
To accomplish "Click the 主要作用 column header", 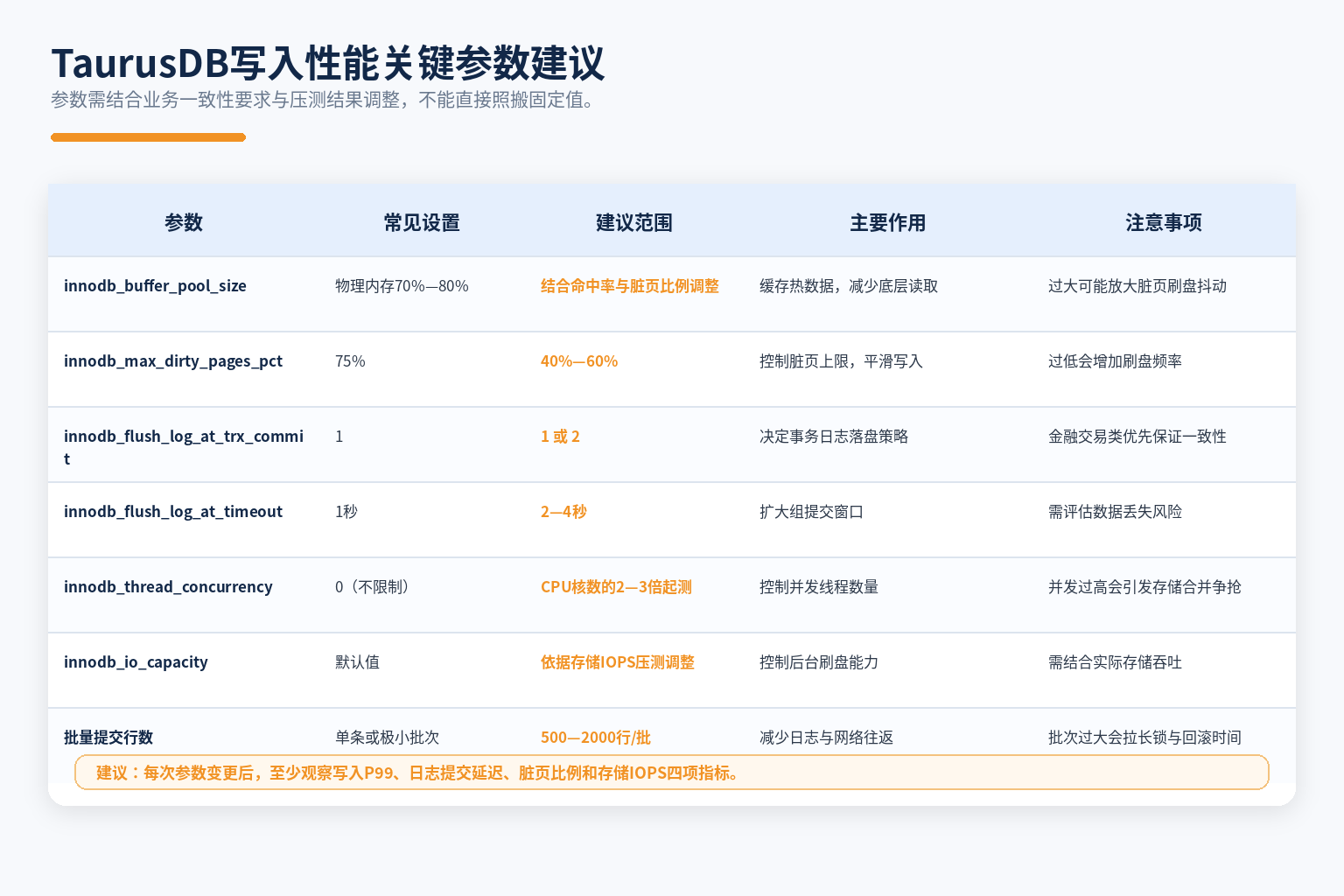I will [888, 222].
